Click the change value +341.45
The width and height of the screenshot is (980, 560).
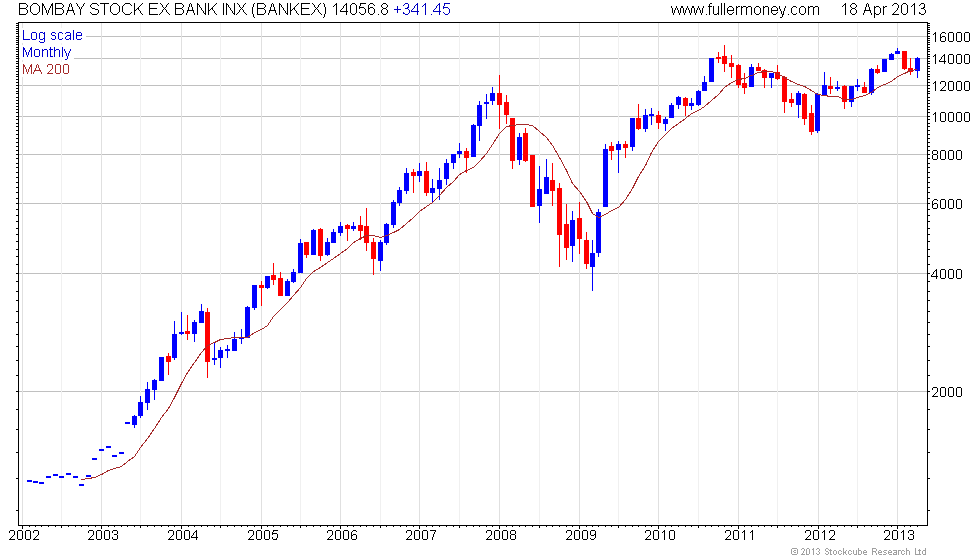pyautogui.click(x=422, y=9)
